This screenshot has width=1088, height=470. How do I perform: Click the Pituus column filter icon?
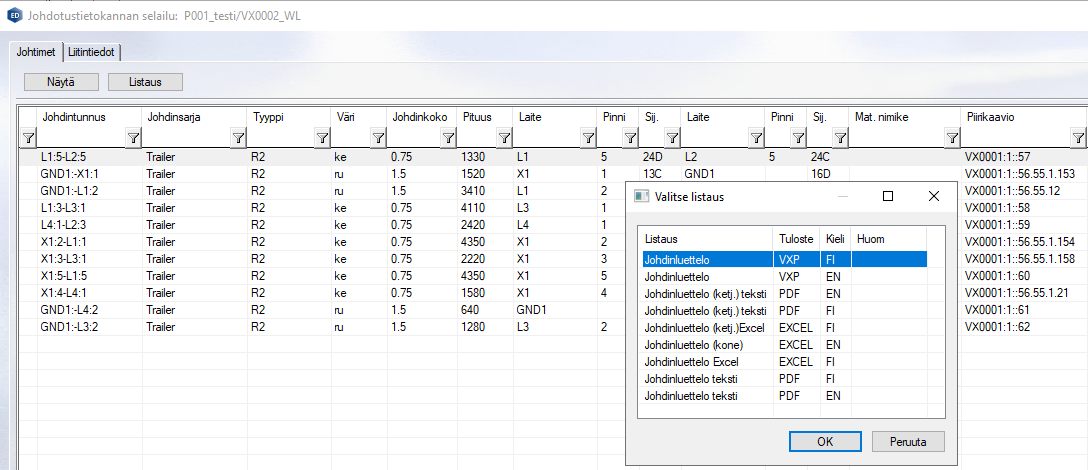[x=503, y=138]
